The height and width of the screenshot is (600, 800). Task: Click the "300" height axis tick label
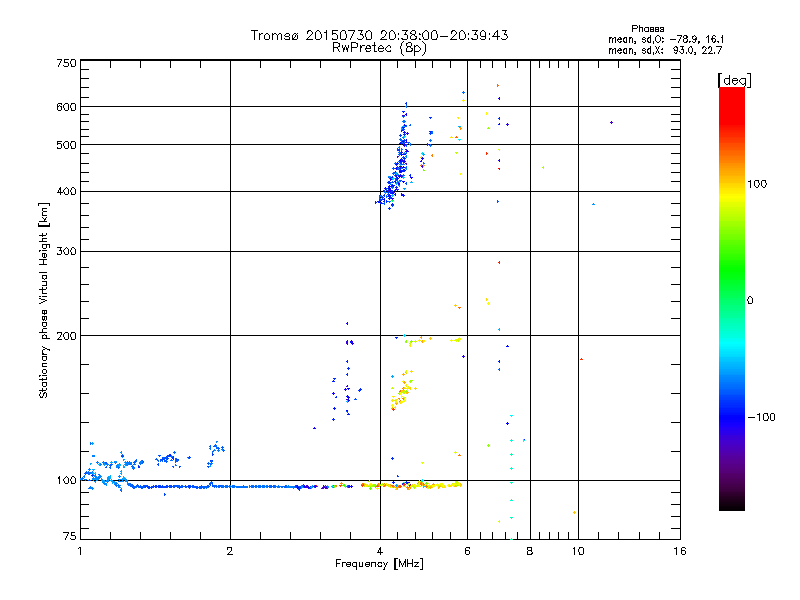(66, 252)
